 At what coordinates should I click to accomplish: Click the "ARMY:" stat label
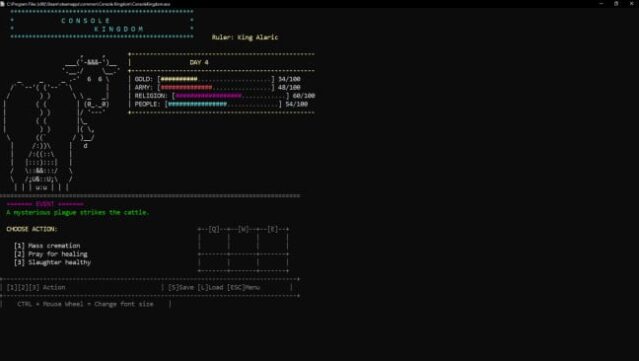pyautogui.click(x=144, y=87)
